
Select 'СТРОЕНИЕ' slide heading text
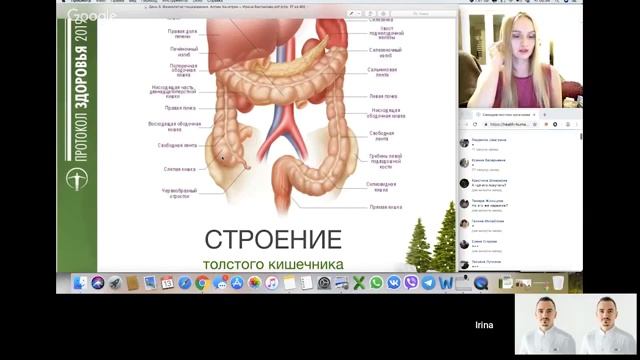pyautogui.click(x=273, y=240)
